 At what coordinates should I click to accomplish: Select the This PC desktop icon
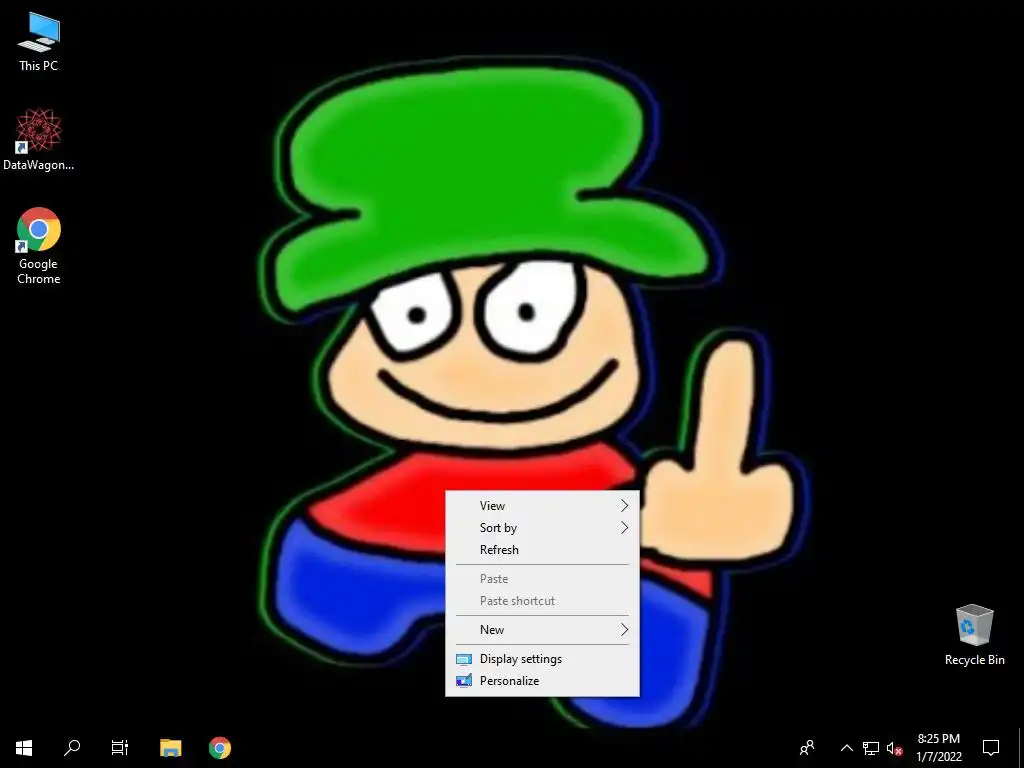(x=39, y=42)
